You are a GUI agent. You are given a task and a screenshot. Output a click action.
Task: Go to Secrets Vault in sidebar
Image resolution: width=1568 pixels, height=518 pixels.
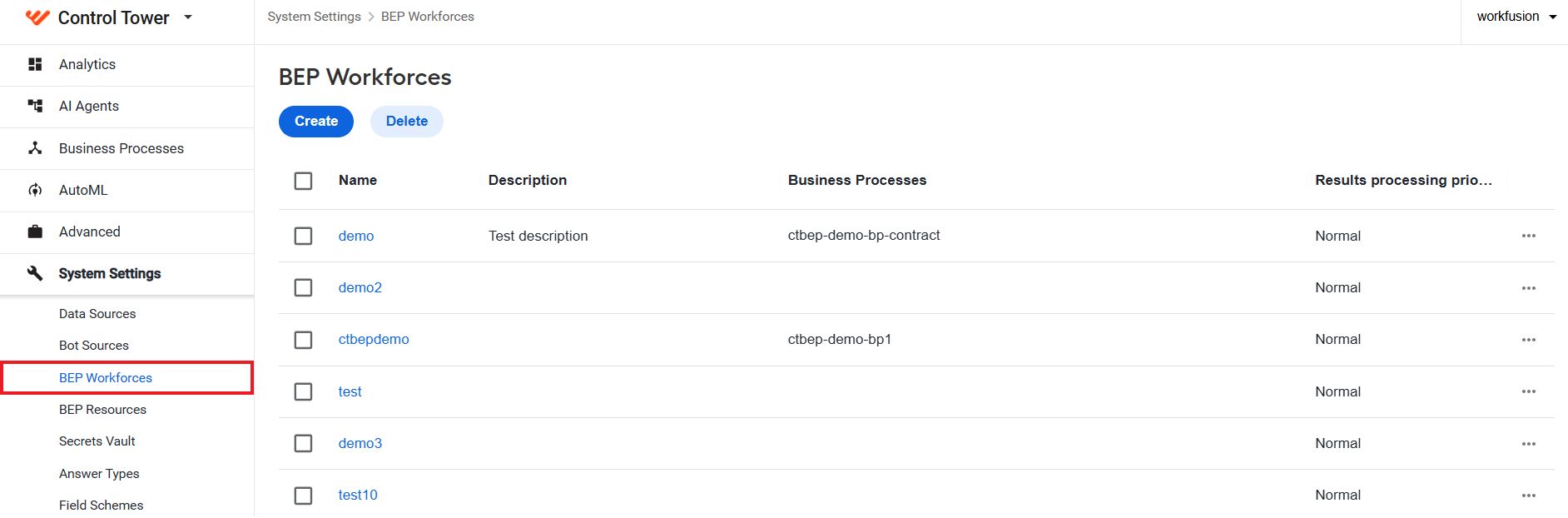click(x=97, y=441)
